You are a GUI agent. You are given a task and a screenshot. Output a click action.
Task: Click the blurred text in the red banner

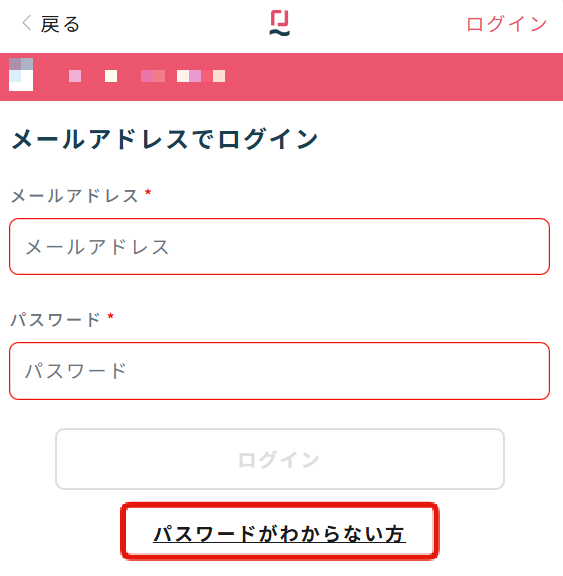point(147,76)
